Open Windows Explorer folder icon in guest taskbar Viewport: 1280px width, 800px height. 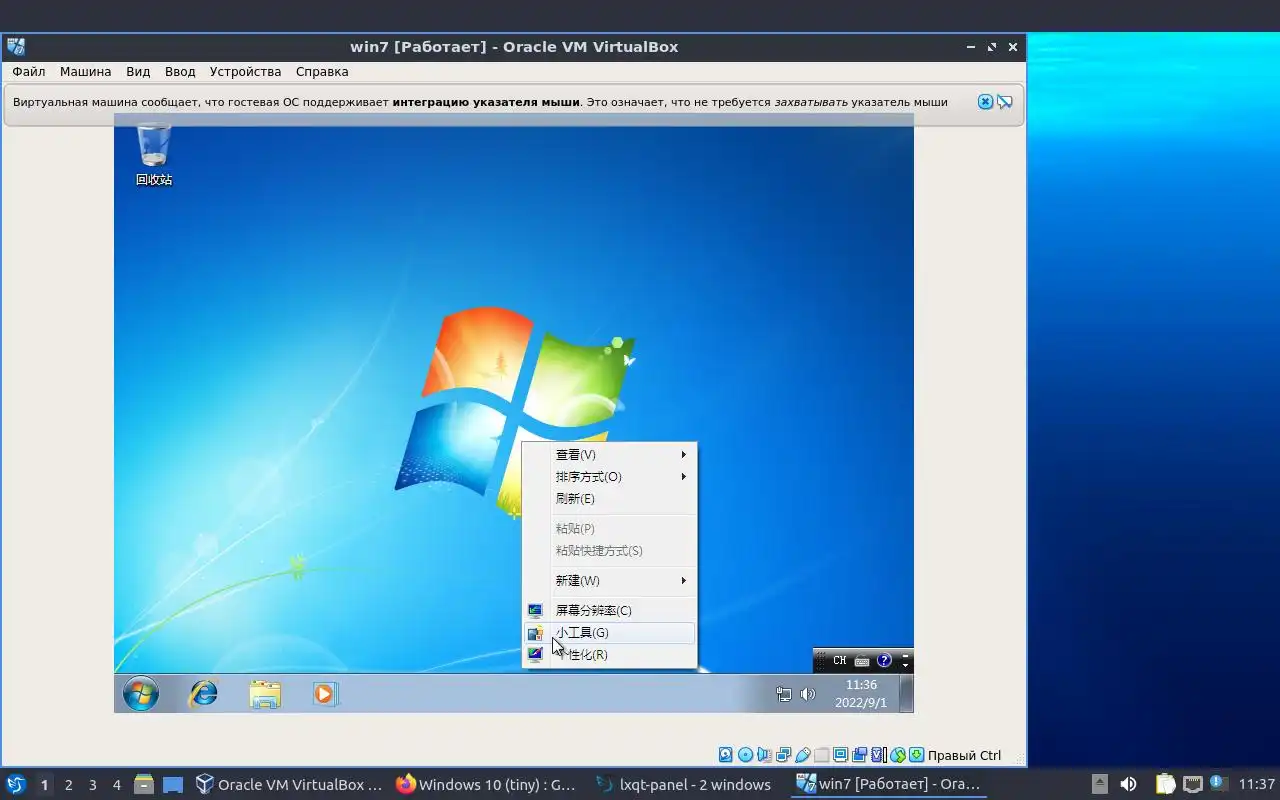tap(265, 694)
